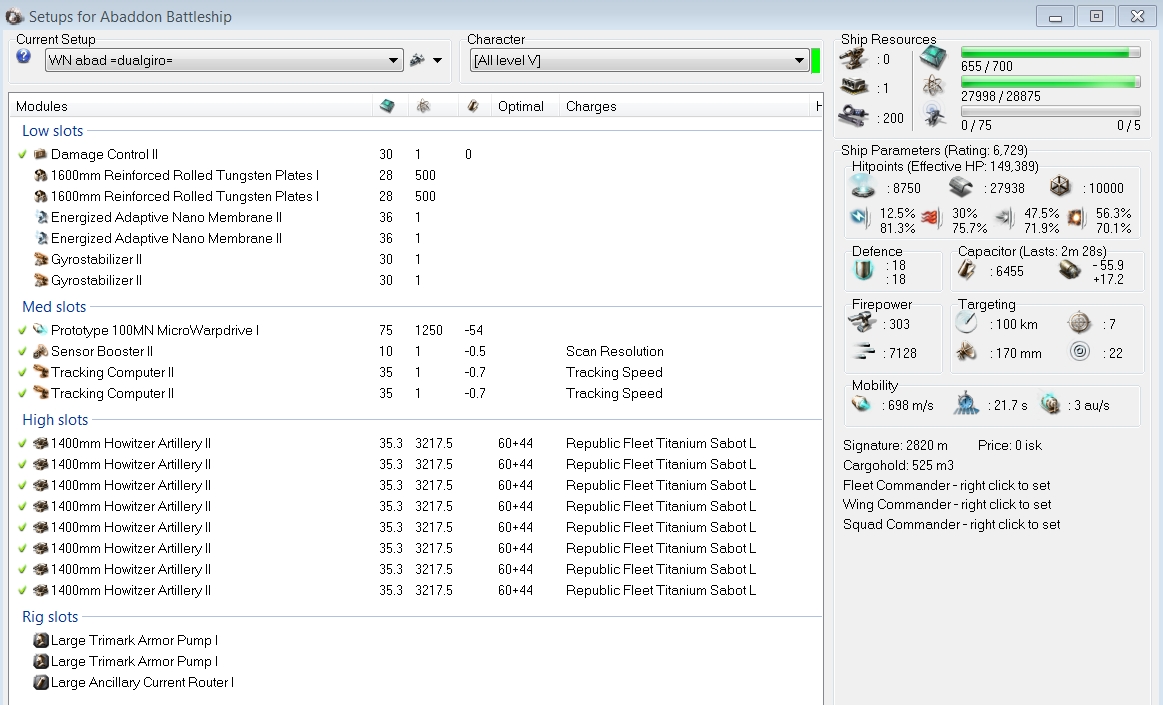This screenshot has height=705, width=1163.
Task: Click the Large Ancillary Current Router icon
Action: (x=41, y=682)
